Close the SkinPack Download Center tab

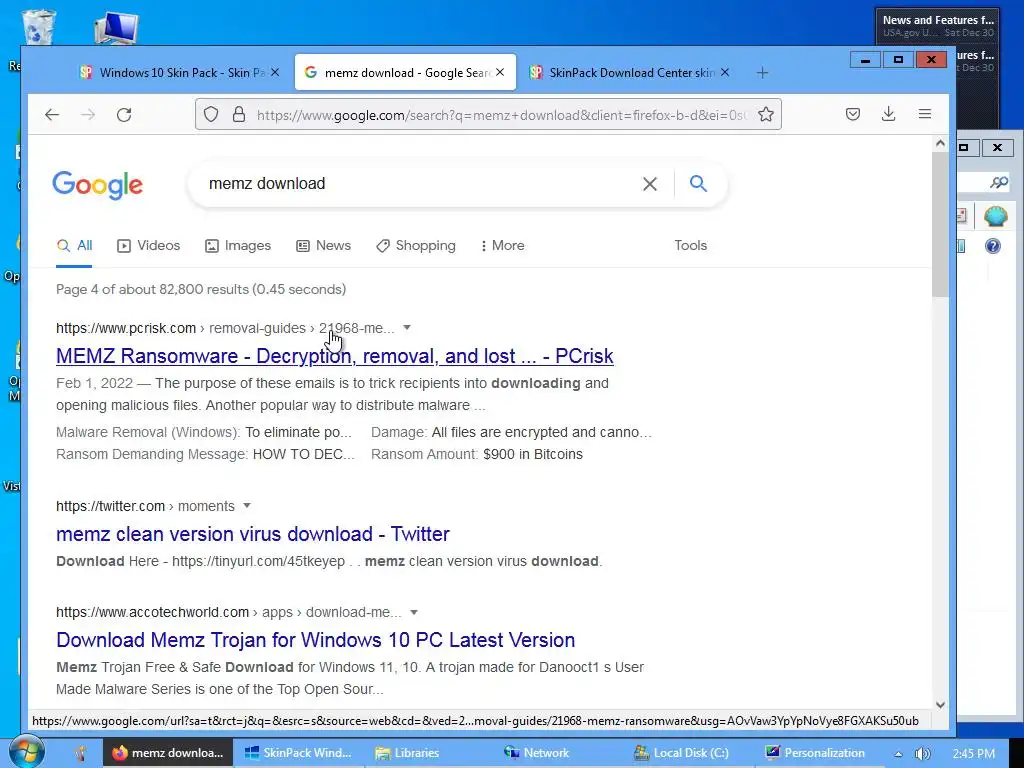[725, 72]
